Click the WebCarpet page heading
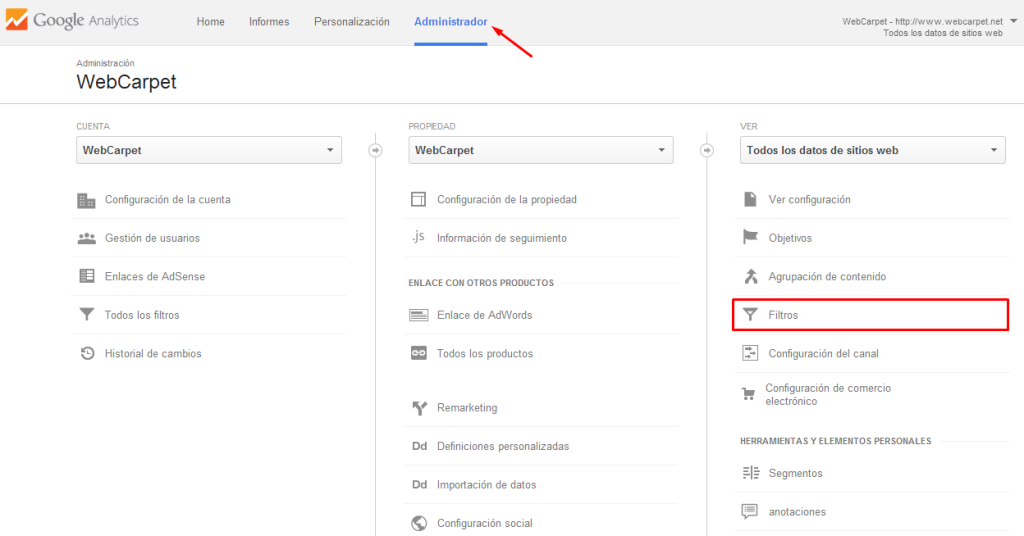Screen dimensions: 1024x536 pyautogui.click(x=126, y=82)
